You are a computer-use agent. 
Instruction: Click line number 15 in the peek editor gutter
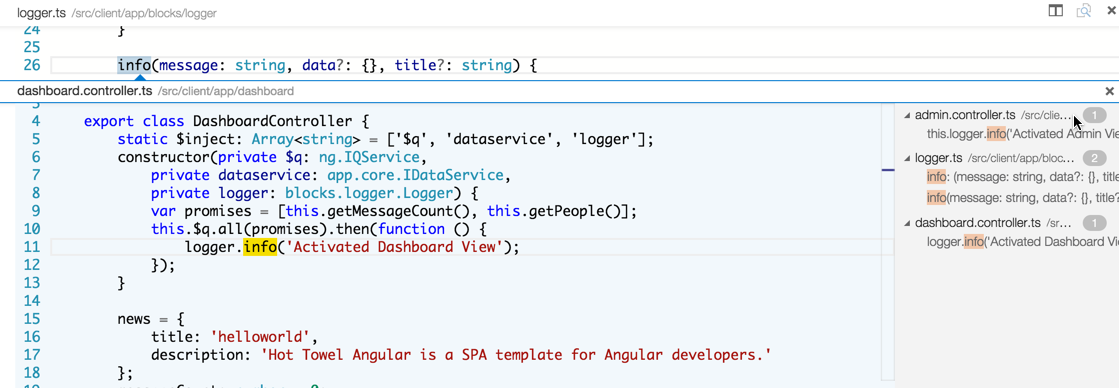(x=33, y=319)
